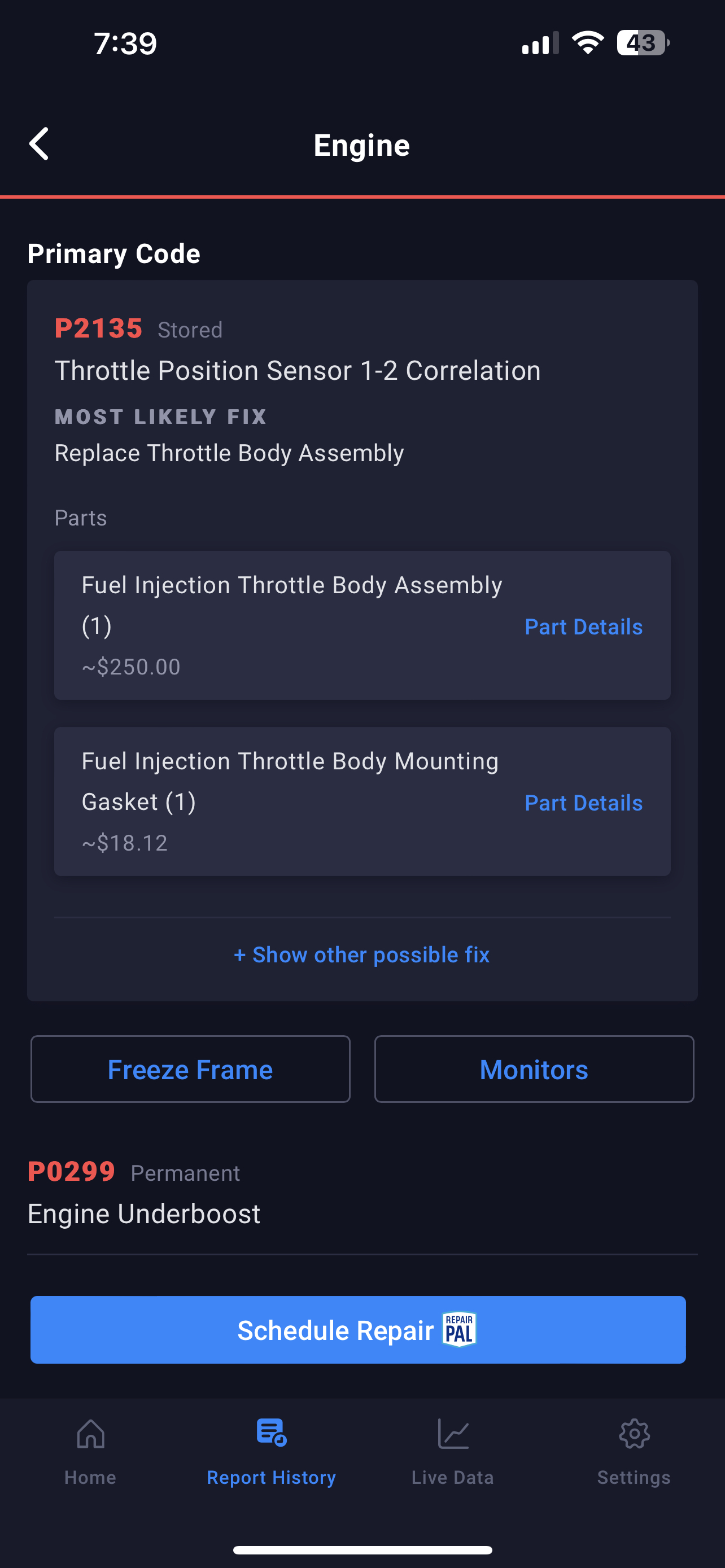Screen dimensions: 725x1568
Task: Tap the RepairPal logo badge
Action: coord(460,1329)
